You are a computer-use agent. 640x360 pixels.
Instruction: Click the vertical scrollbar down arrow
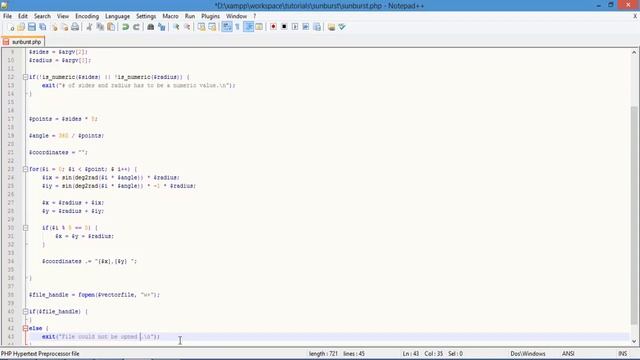click(x=634, y=341)
